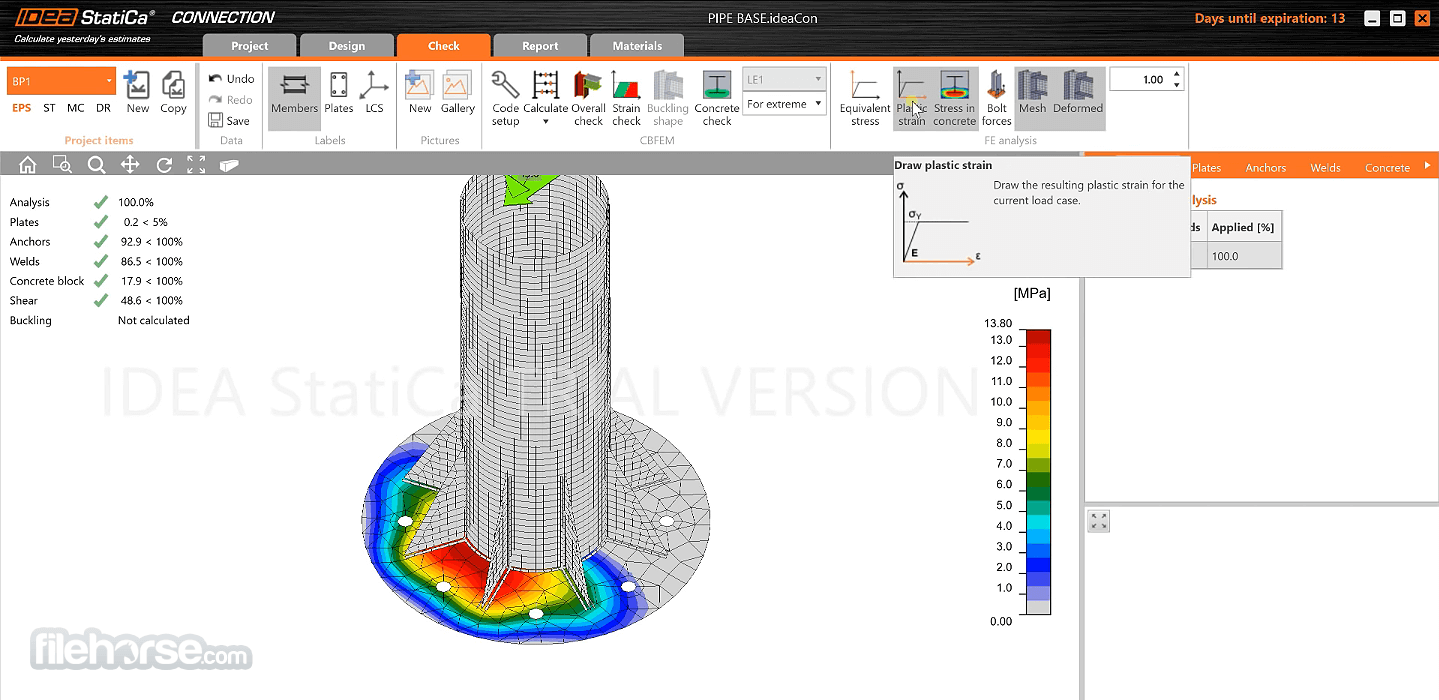This screenshot has width=1439, height=700.
Task: Reset view with the Home icon
Action: [x=28, y=165]
